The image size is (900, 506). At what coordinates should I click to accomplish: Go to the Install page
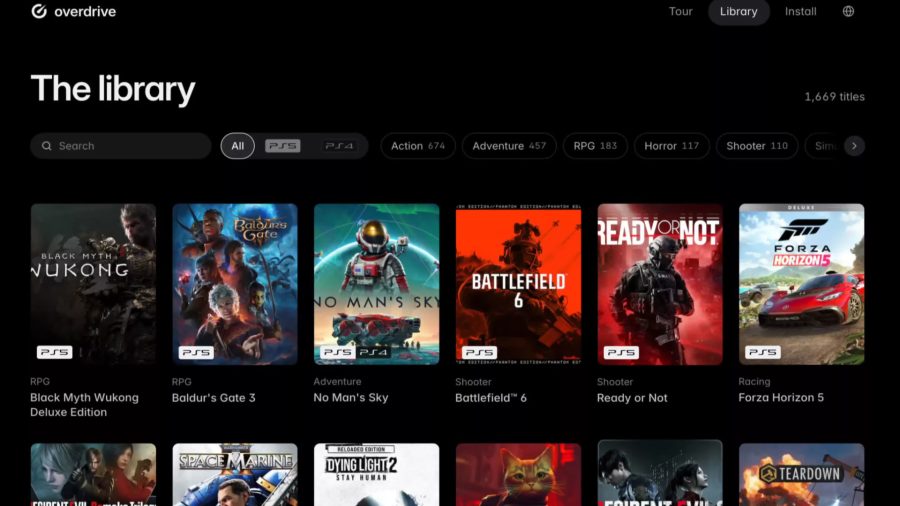pyautogui.click(x=801, y=11)
